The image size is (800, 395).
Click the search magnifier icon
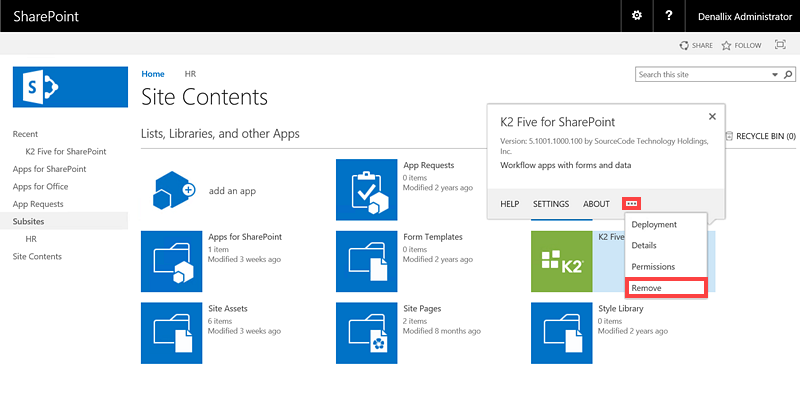click(788, 75)
